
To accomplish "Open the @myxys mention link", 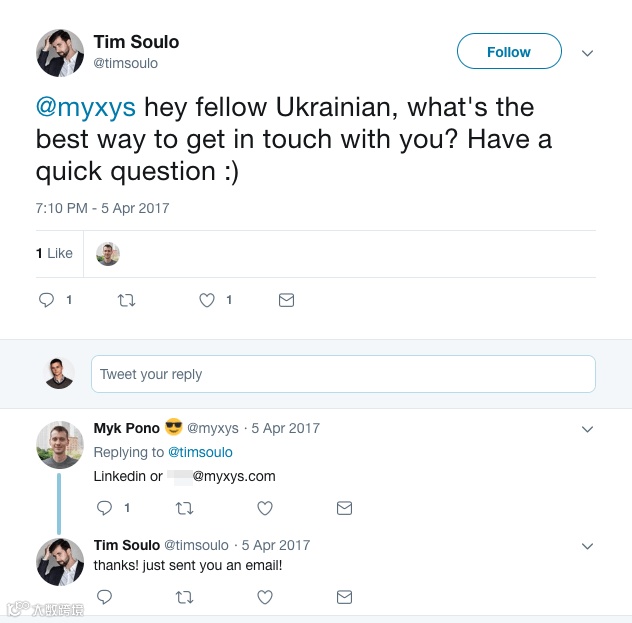I will pos(87,107).
